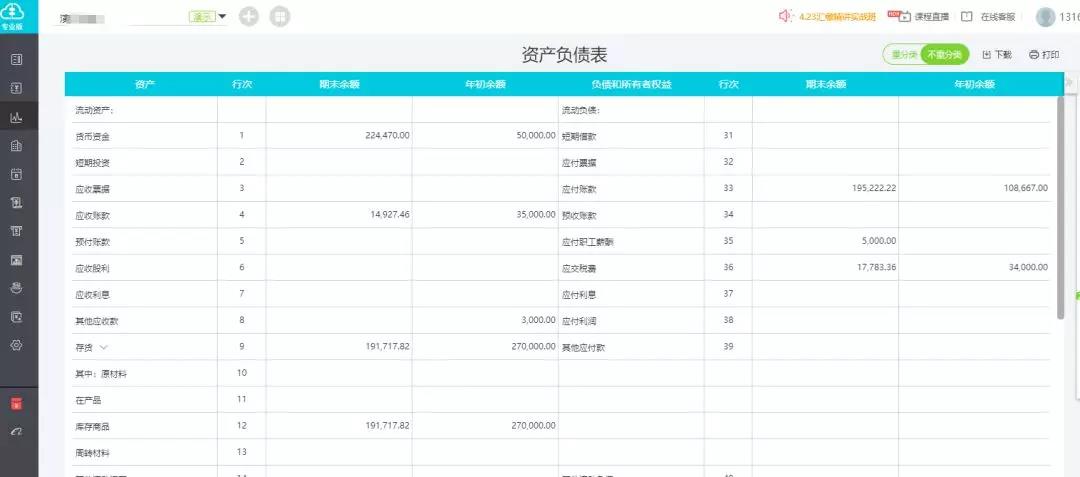The height and width of the screenshot is (477, 1080).
Task: Select the sidebar line chart reports icon
Action: (17, 117)
